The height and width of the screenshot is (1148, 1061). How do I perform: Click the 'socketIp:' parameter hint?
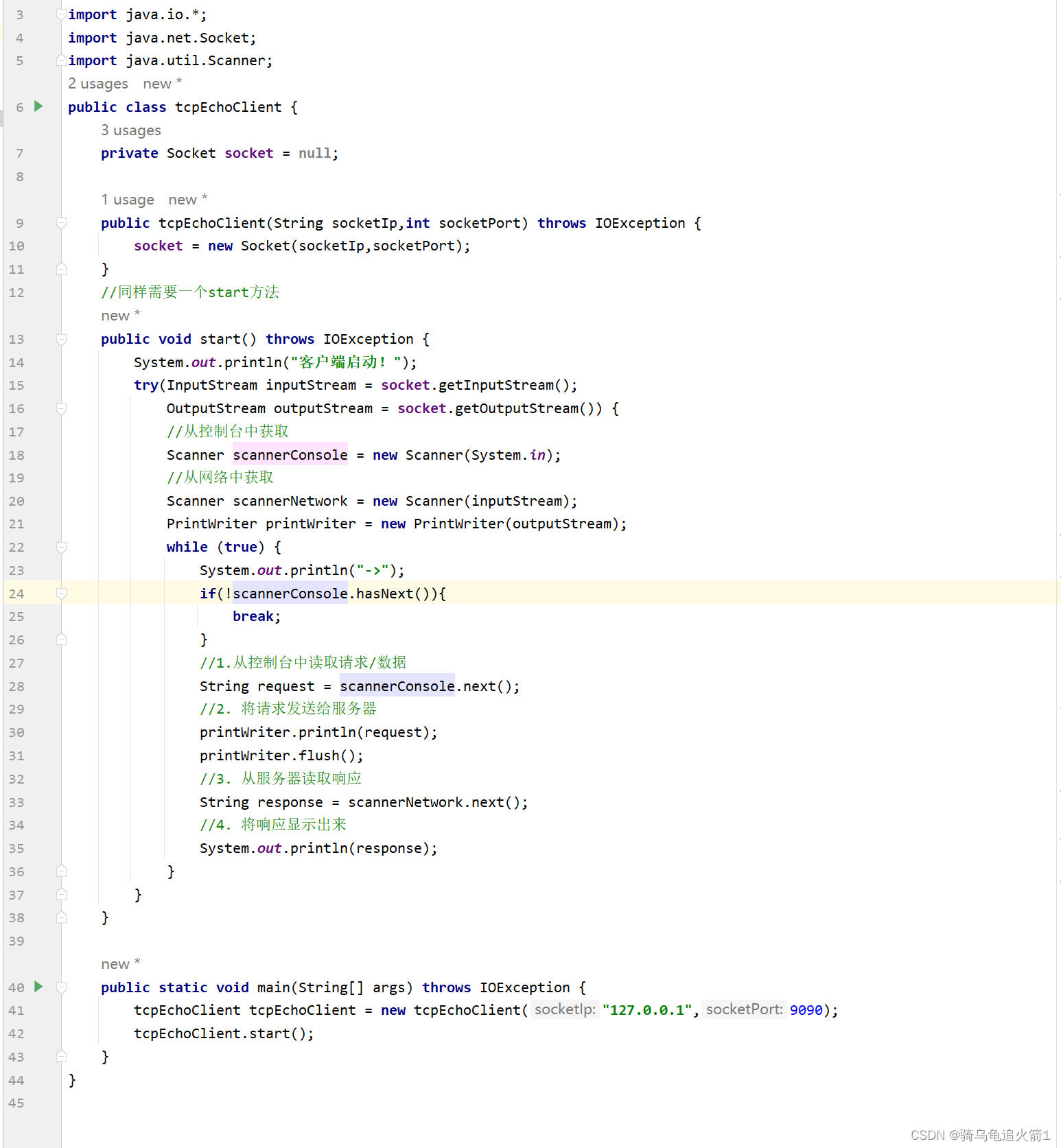565,1010
